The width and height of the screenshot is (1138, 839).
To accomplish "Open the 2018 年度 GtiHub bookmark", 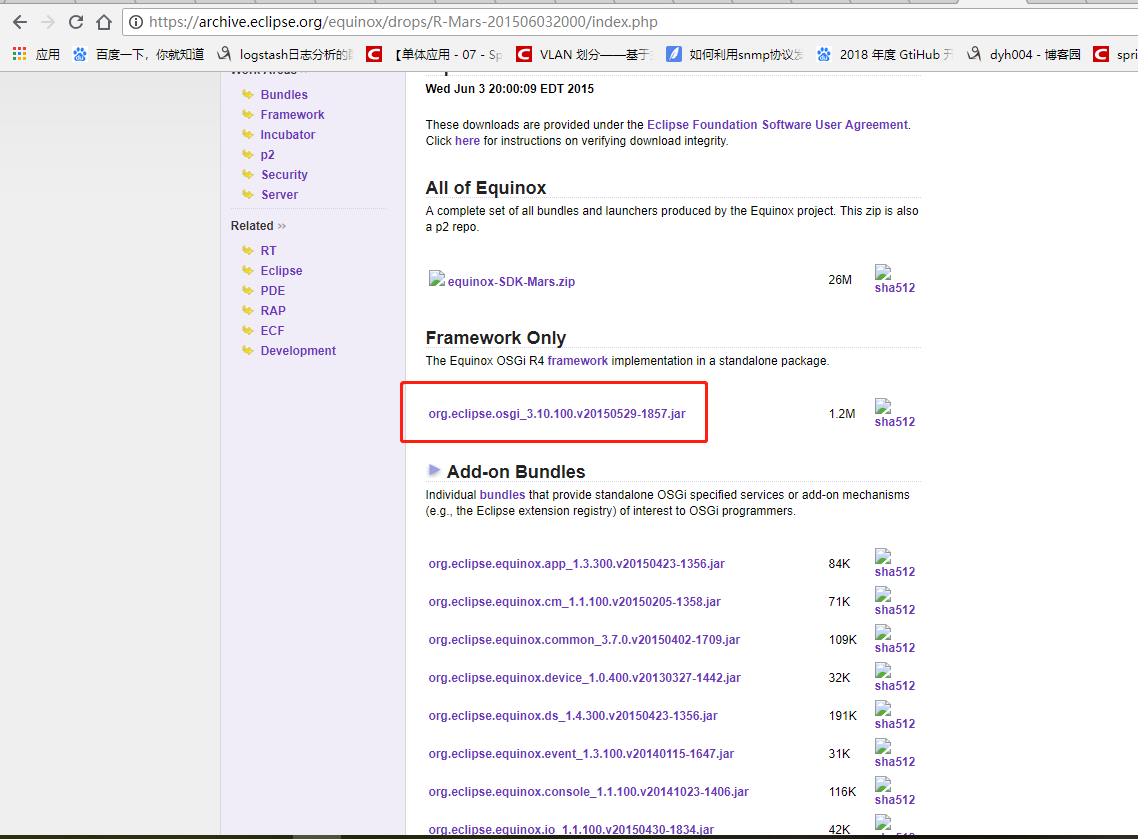I will coord(885,54).
